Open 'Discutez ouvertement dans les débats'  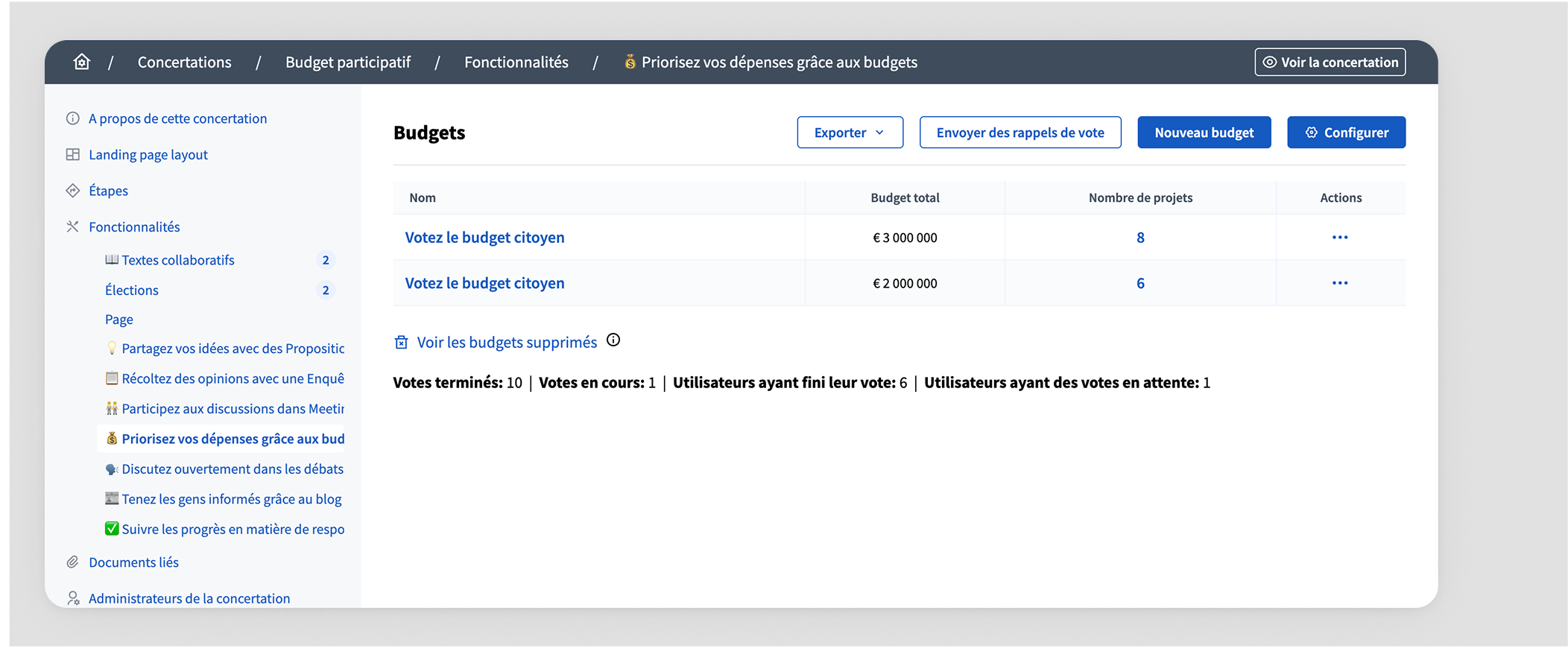[x=233, y=469]
